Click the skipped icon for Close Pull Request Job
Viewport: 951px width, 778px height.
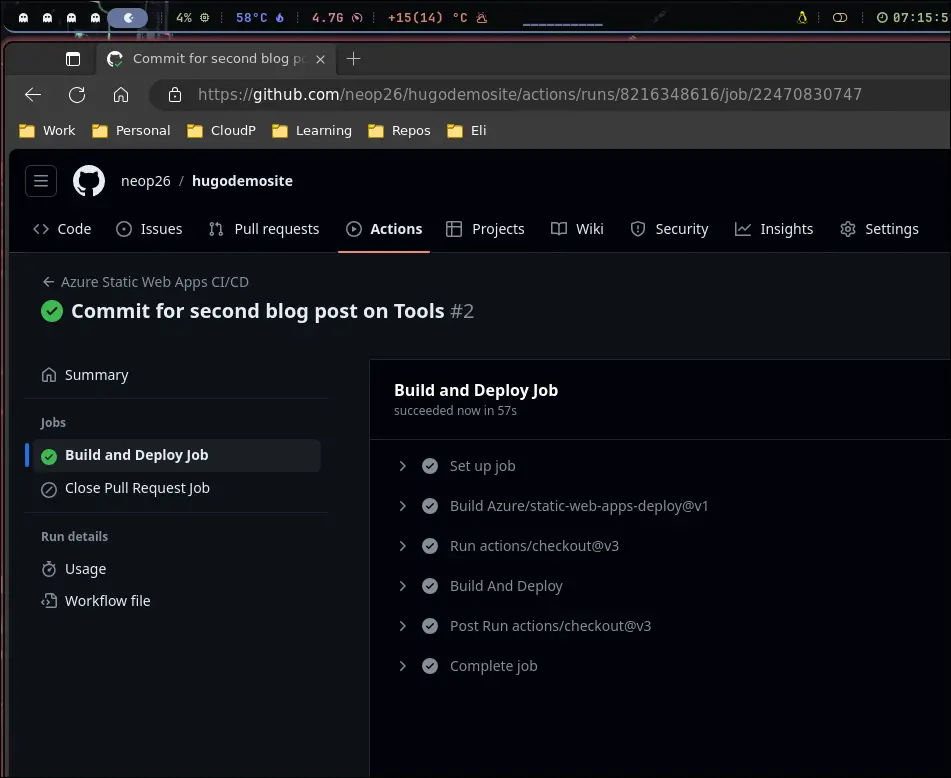coord(49,489)
